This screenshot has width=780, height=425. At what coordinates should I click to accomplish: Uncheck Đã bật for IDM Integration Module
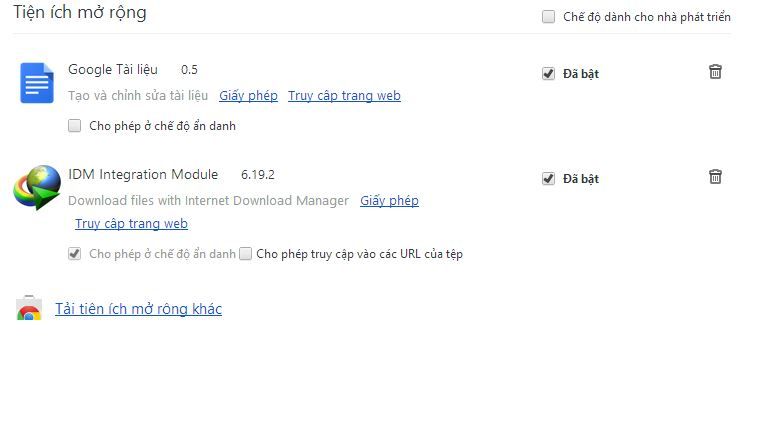(x=548, y=179)
